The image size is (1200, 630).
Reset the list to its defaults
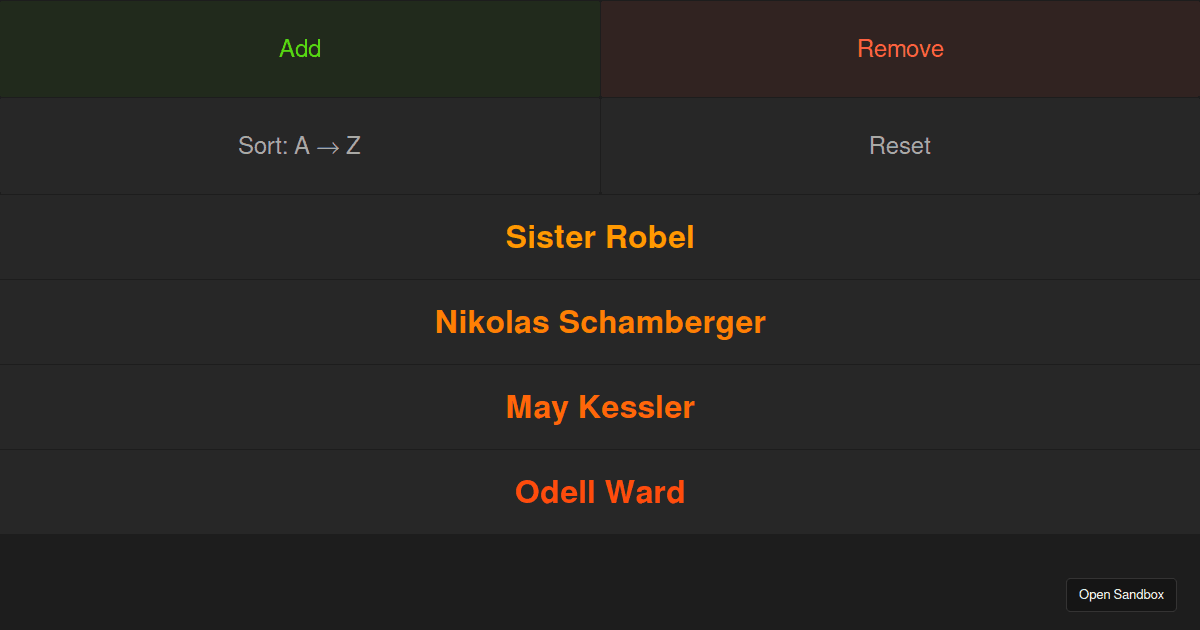tap(900, 146)
